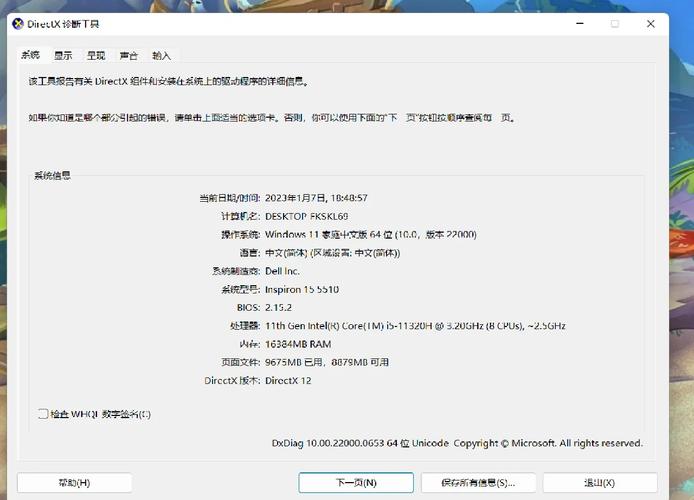Minimize the DirectX diagnostic window
Screen dimensions: 694x500
[x=580, y=23]
